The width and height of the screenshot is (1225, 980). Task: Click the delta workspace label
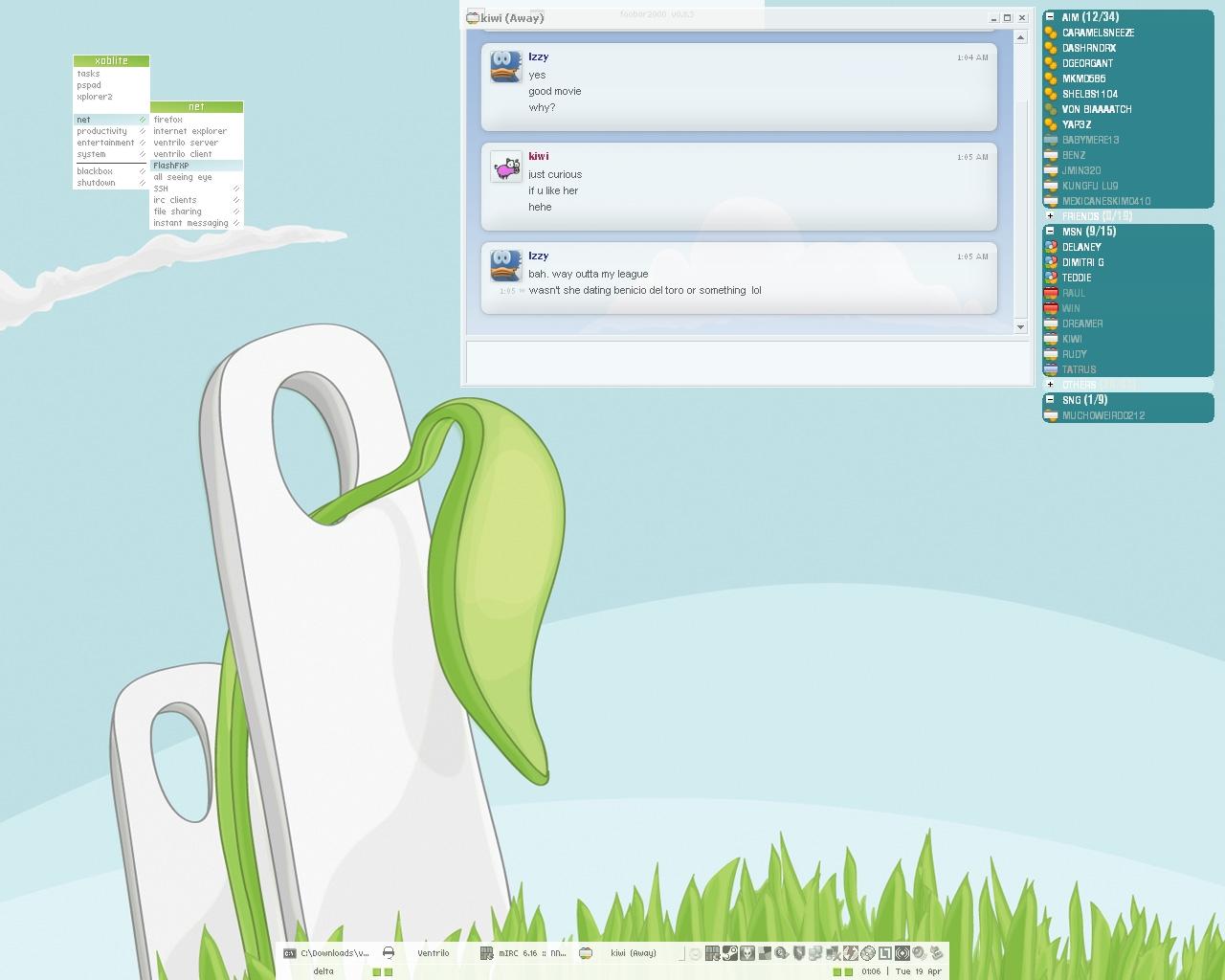pos(323,971)
